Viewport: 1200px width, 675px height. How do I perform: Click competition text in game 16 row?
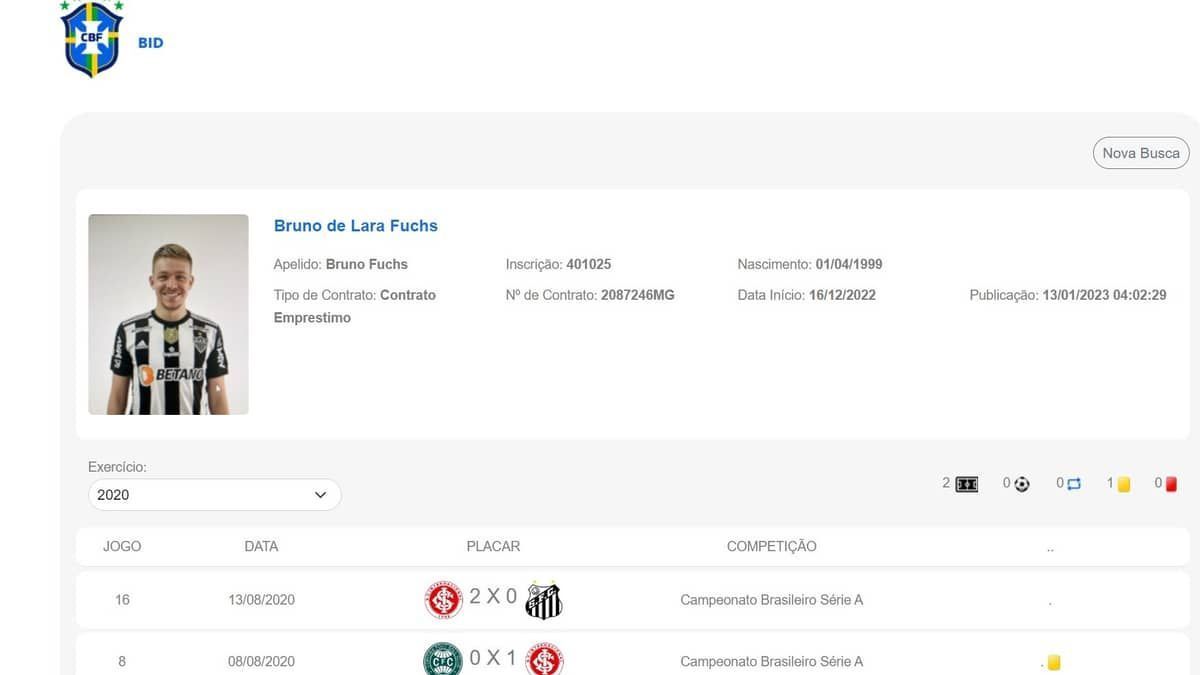[x=772, y=600]
